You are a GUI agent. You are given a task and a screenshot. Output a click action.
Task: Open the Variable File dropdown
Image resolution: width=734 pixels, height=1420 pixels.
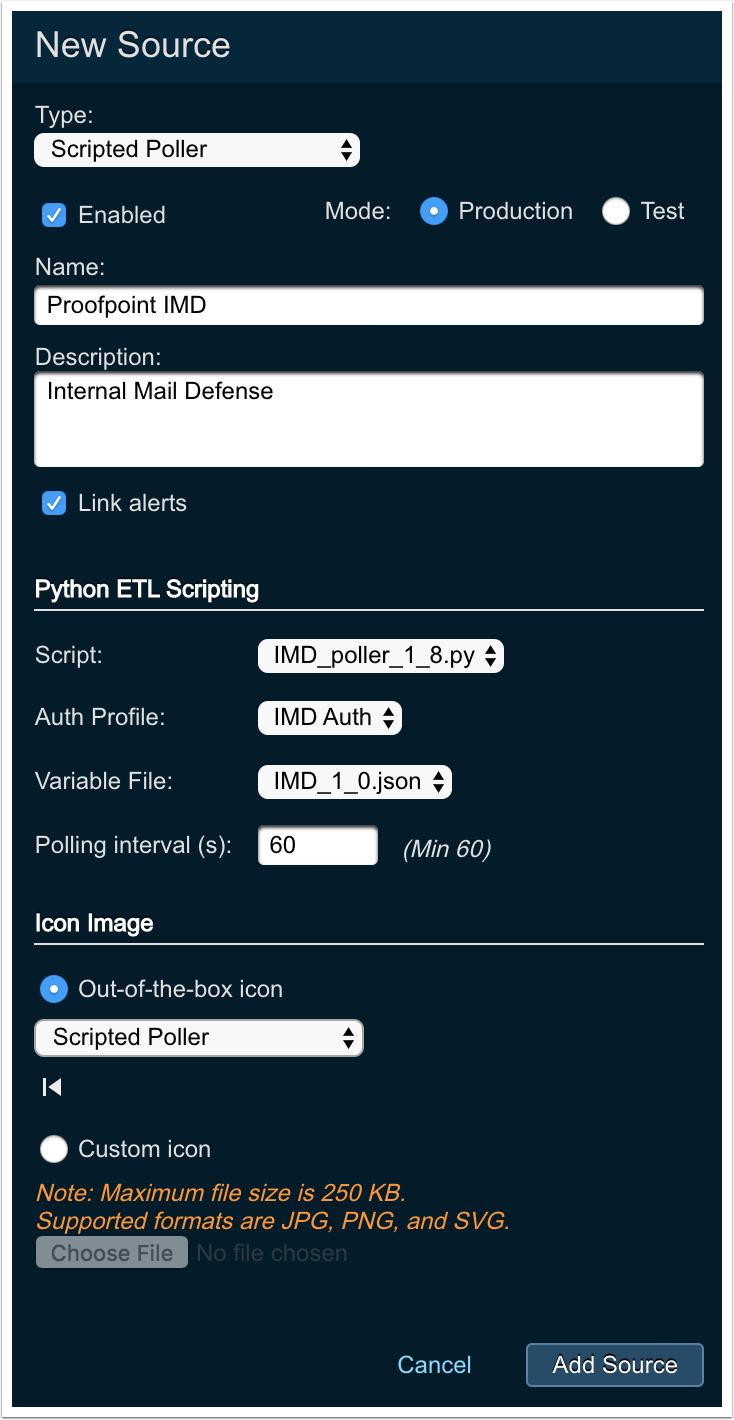[355, 782]
